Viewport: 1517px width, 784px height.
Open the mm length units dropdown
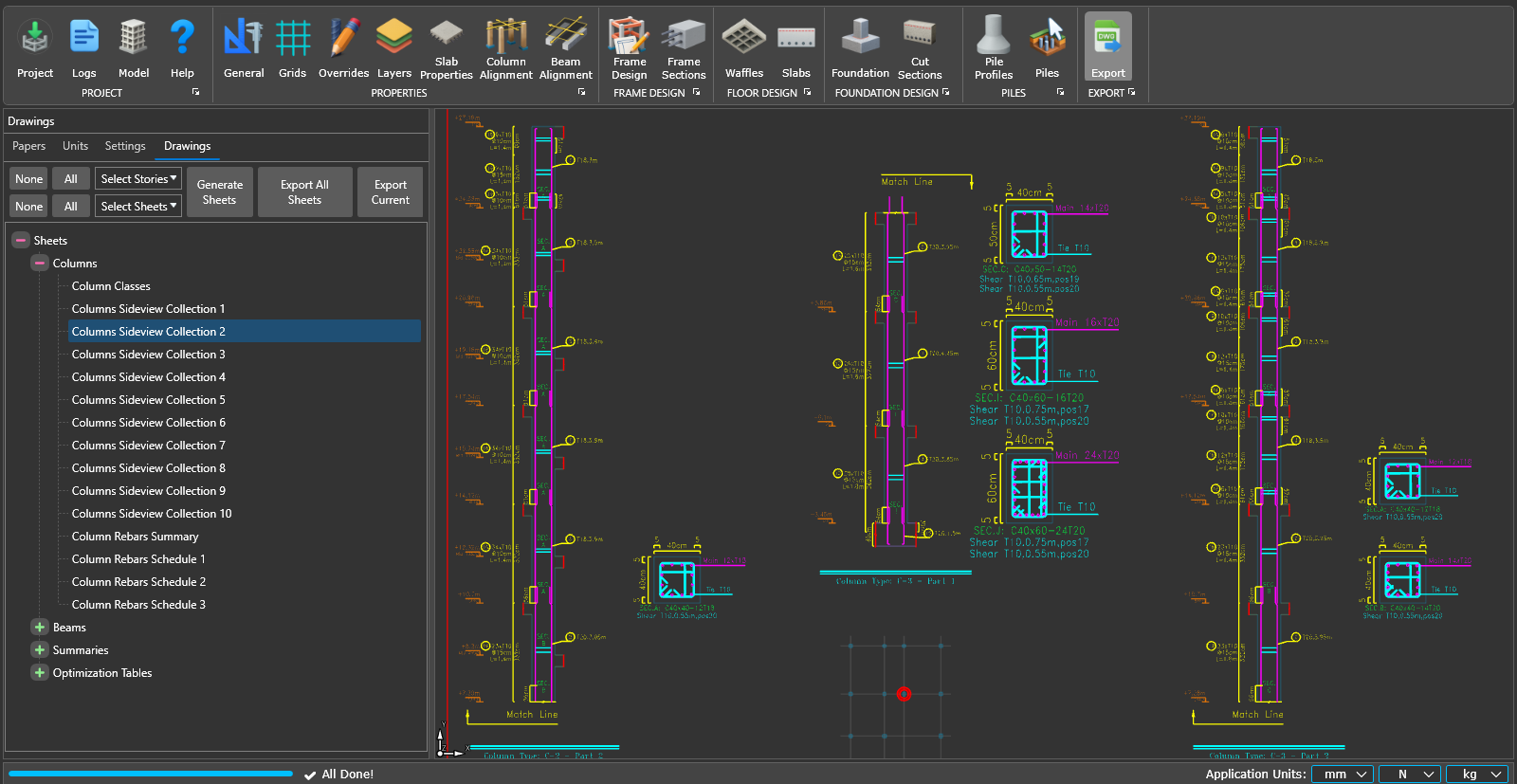click(1343, 775)
